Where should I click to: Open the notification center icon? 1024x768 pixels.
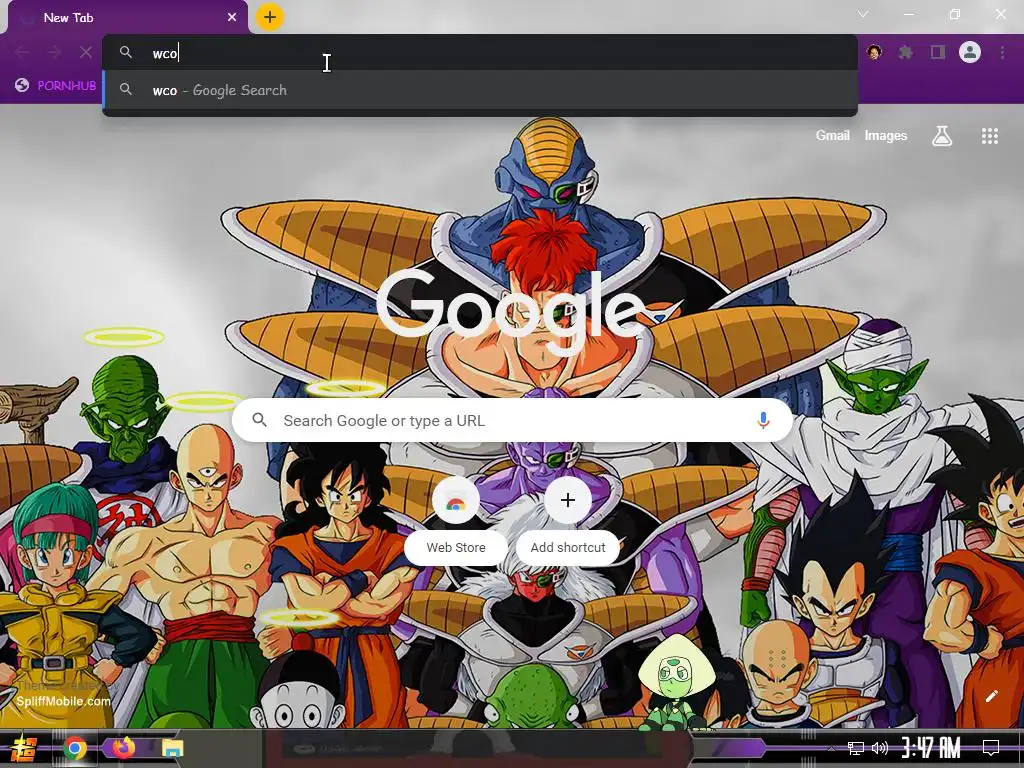click(x=991, y=748)
